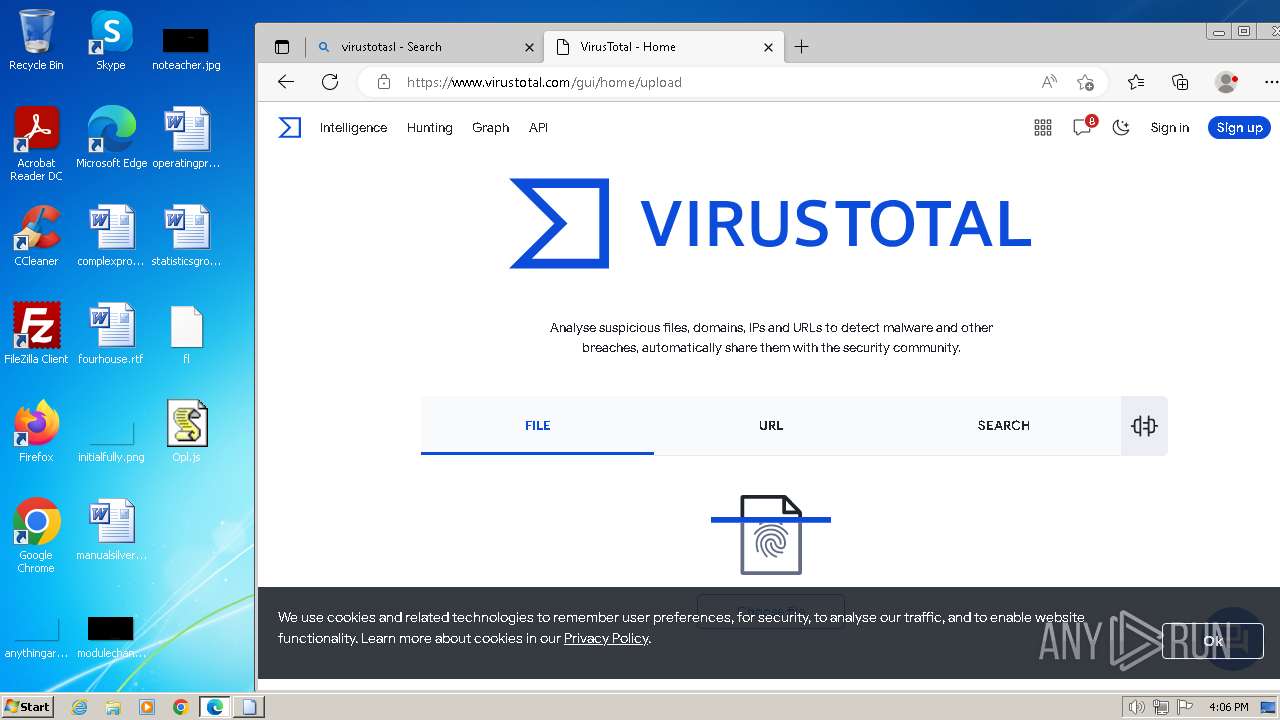The height and width of the screenshot is (720, 1280).
Task: Open API menu item
Action: click(x=538, y=128)
